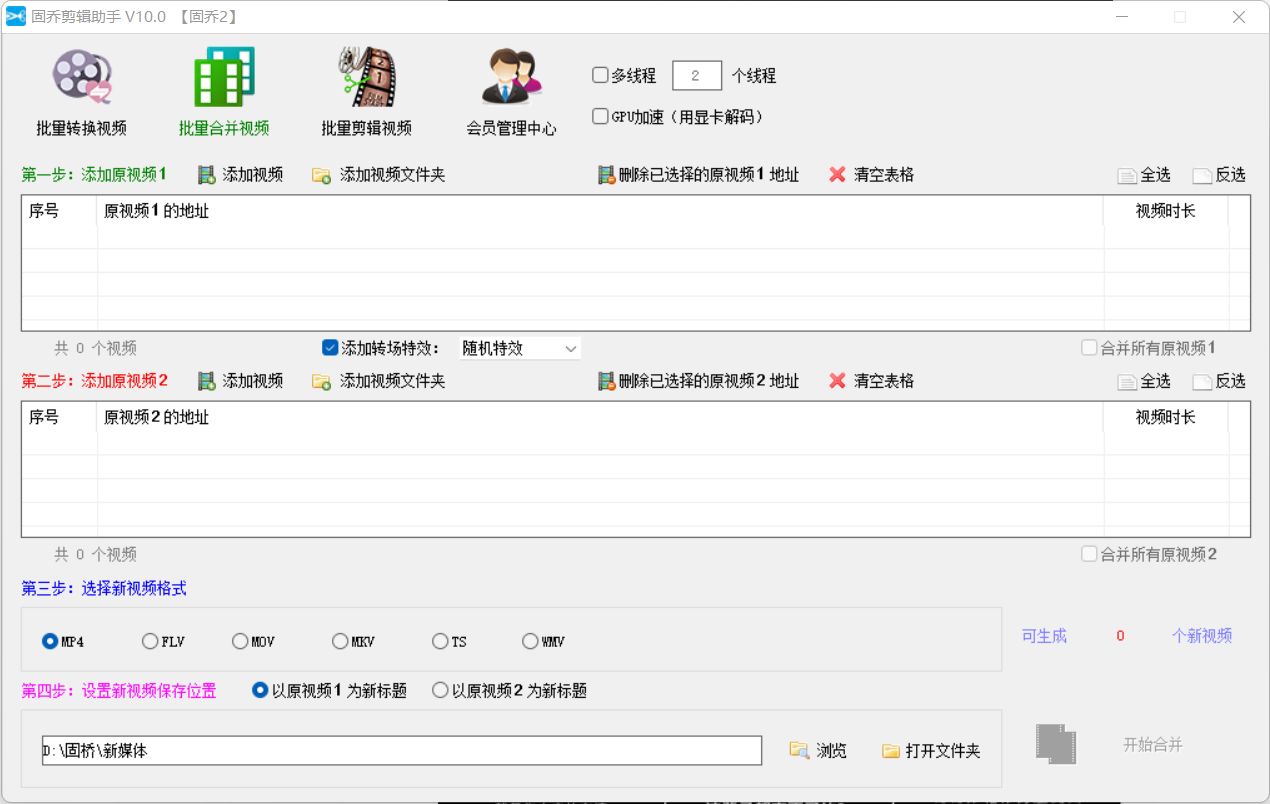This screenshot has width=1270, height=804.
Task: Toggle 合并所有原视频1 option
Action: pyautogui.click(x=1088, y=347)
